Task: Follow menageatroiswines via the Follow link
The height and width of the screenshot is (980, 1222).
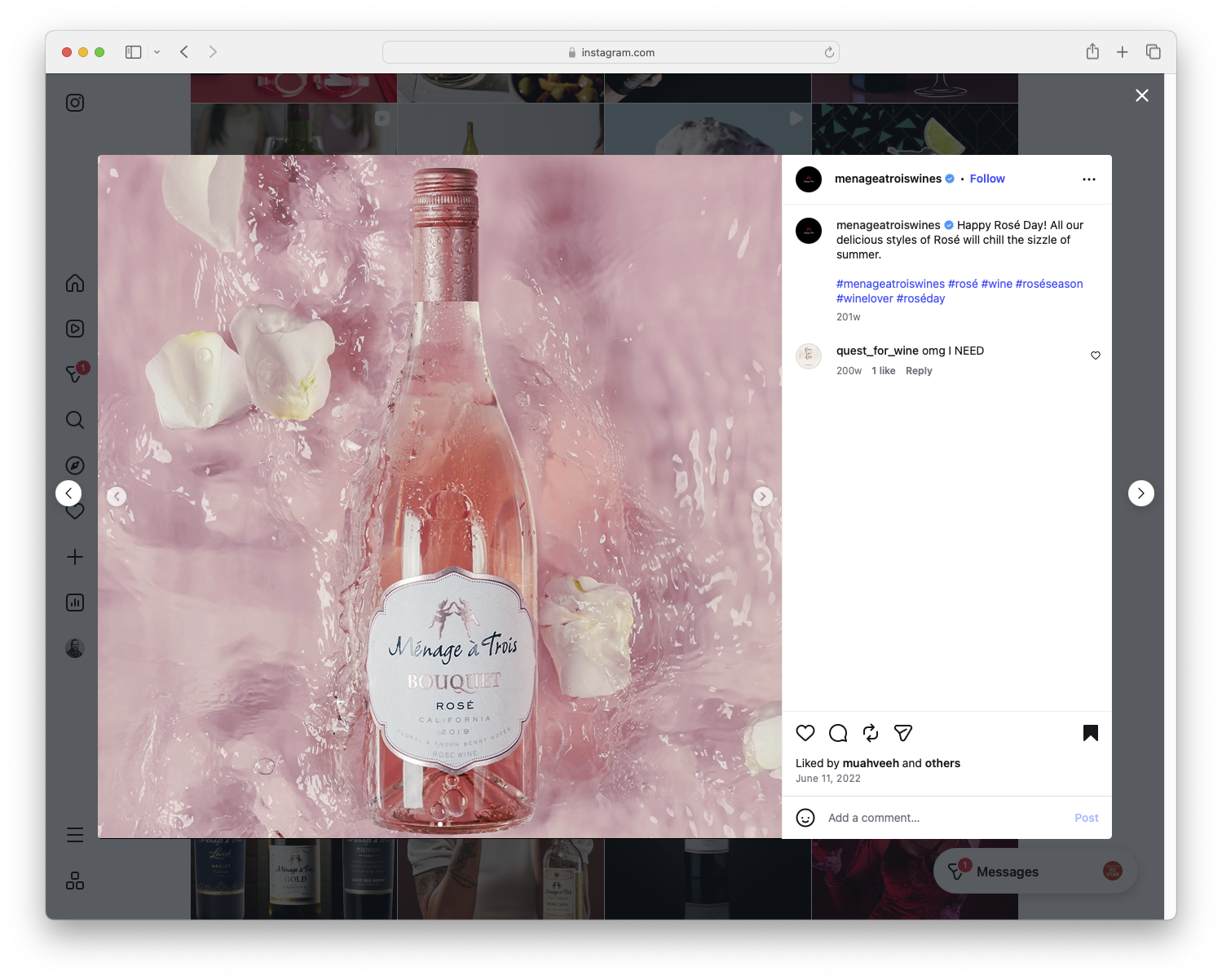Action: [987, 179]
